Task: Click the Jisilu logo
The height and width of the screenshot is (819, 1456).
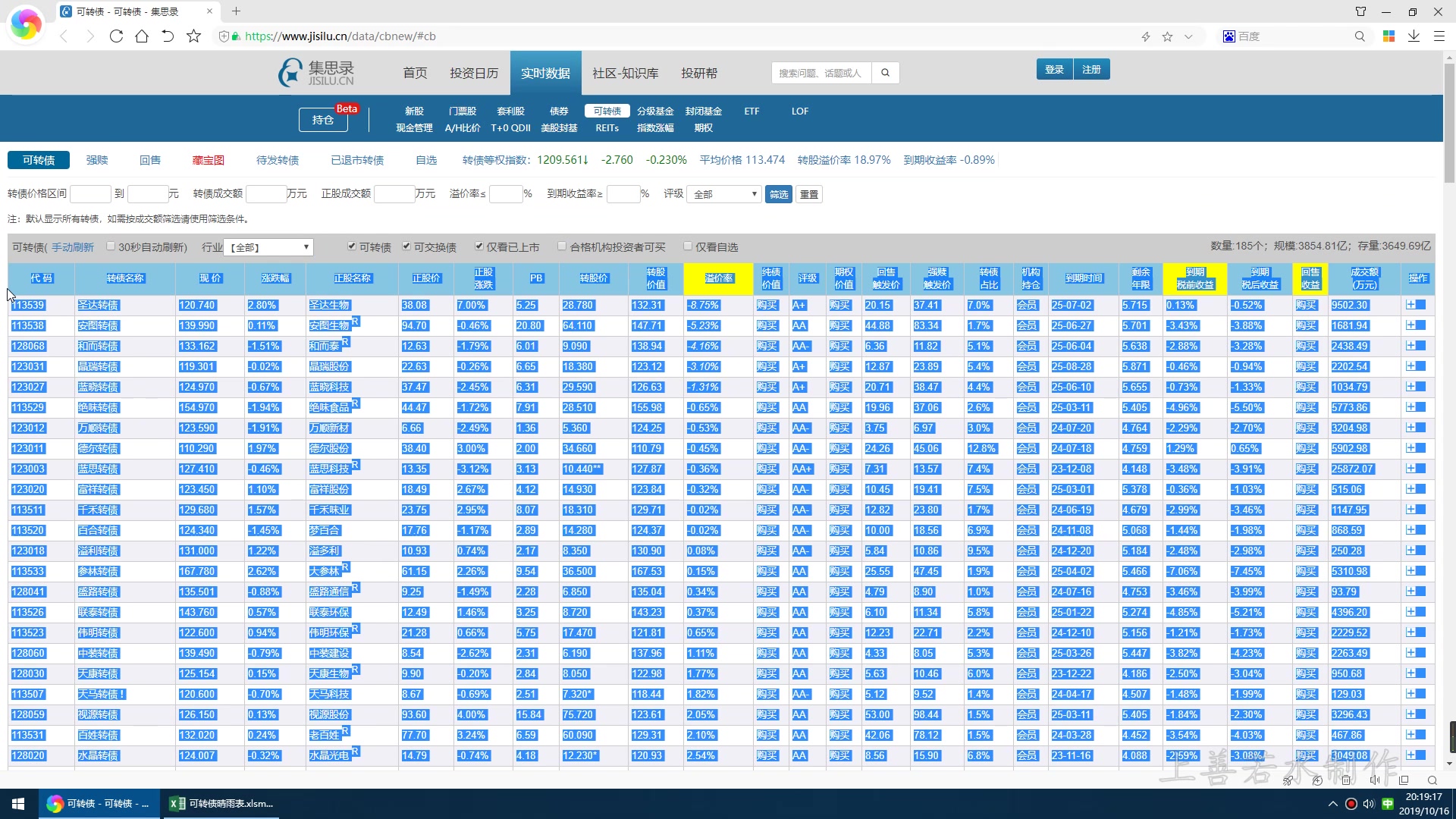Action: pos(317,73)
